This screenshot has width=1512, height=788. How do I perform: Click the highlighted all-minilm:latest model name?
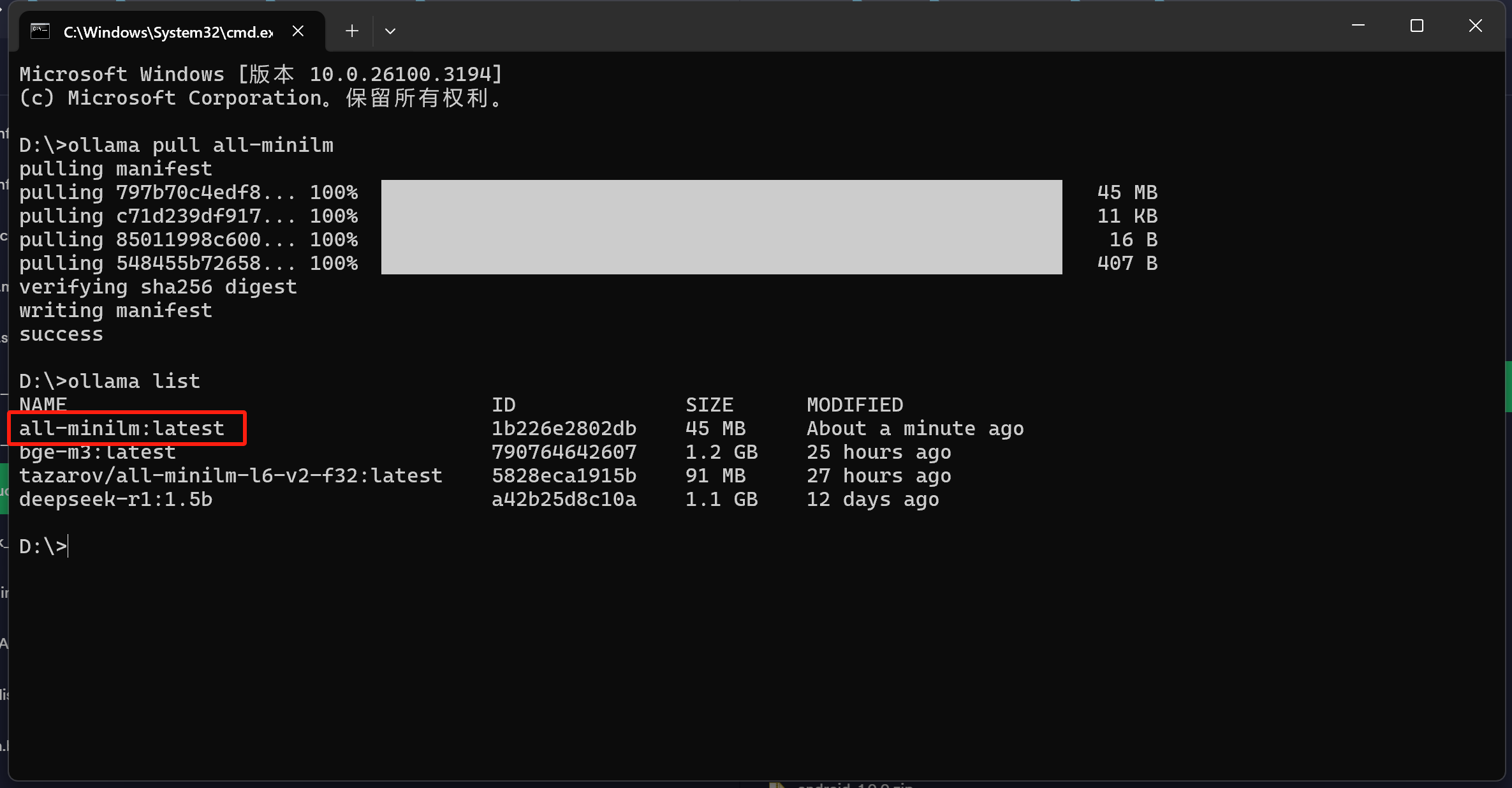point(122,428)
